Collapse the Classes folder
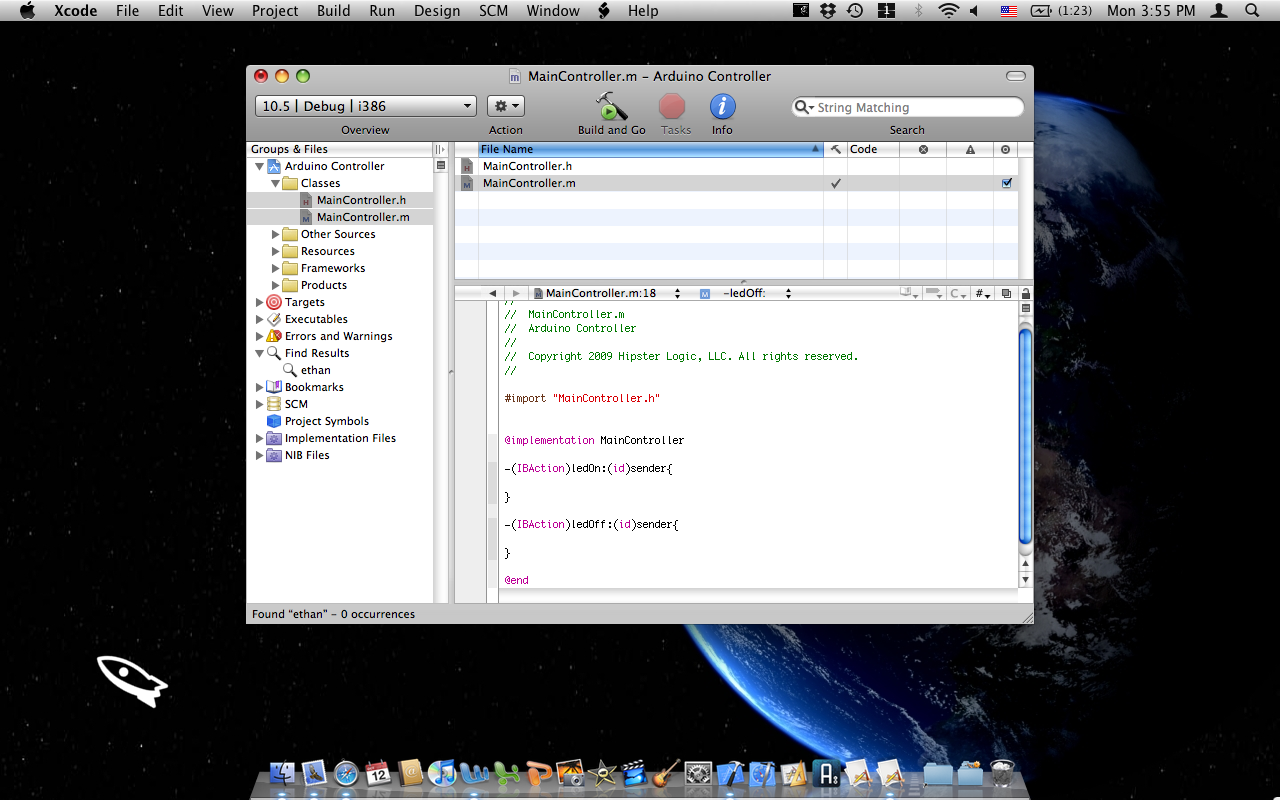 [x=276, y=183]
